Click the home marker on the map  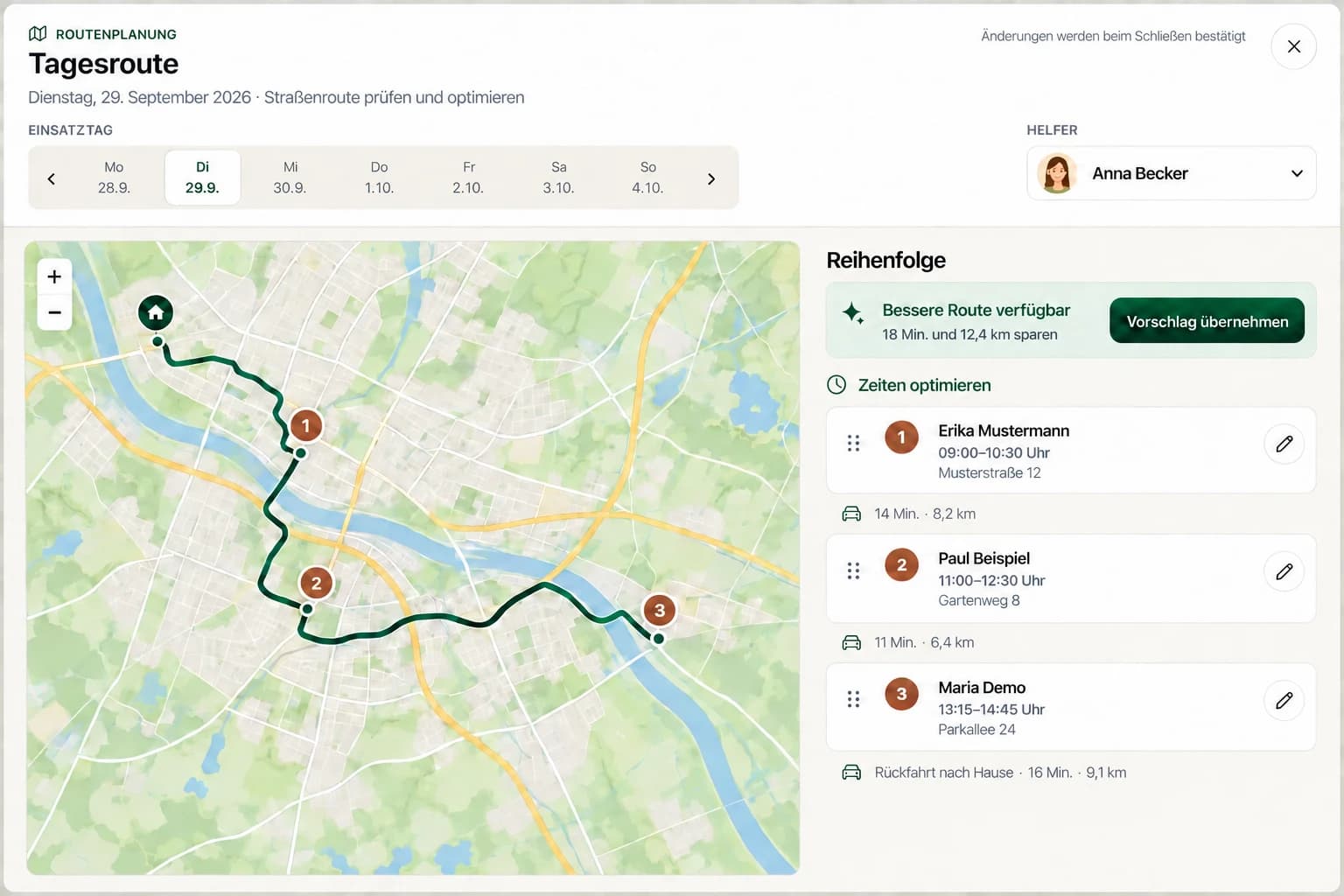click(x=156, y=312)
